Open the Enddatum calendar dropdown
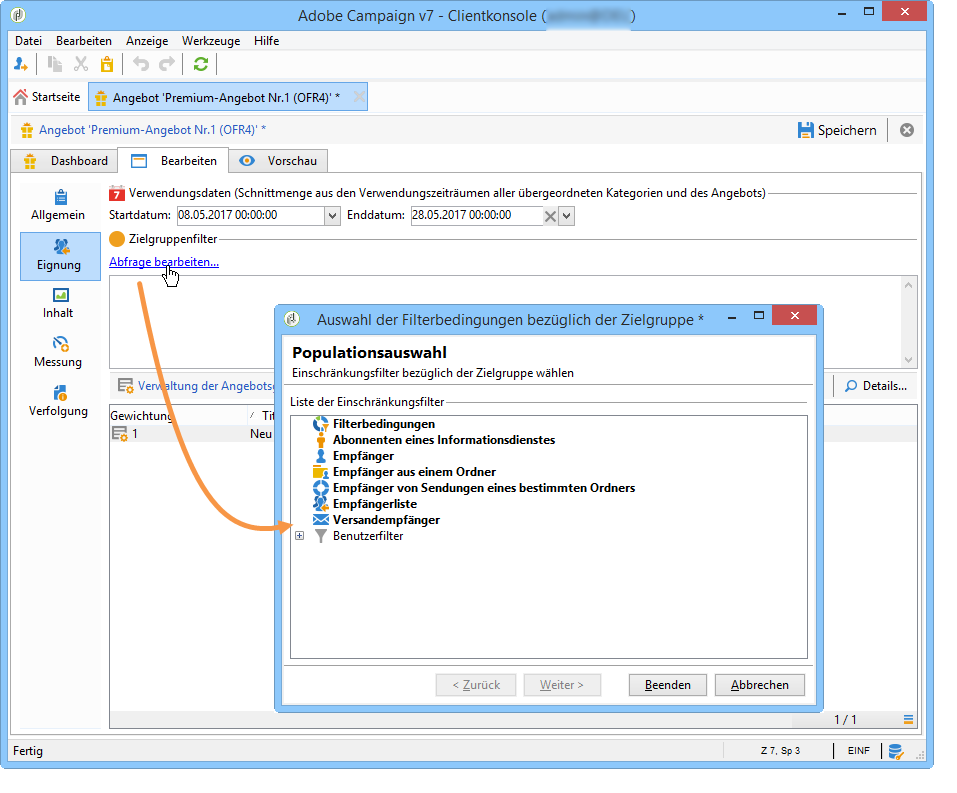The image size is (957, 793). (x=567, y=215)
